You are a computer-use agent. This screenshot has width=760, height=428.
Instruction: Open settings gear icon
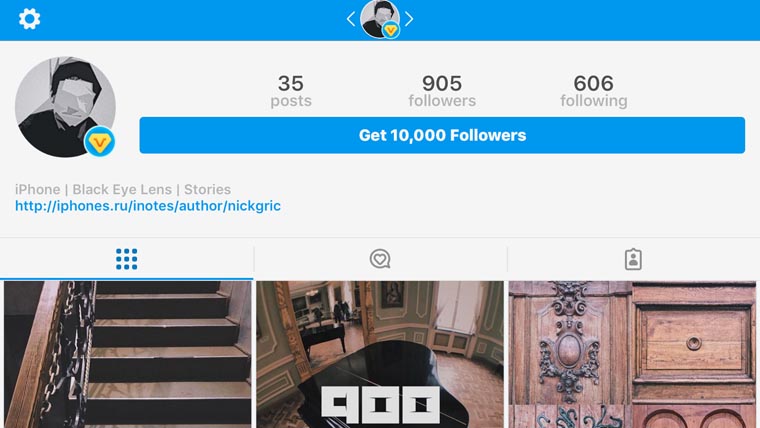30,19
